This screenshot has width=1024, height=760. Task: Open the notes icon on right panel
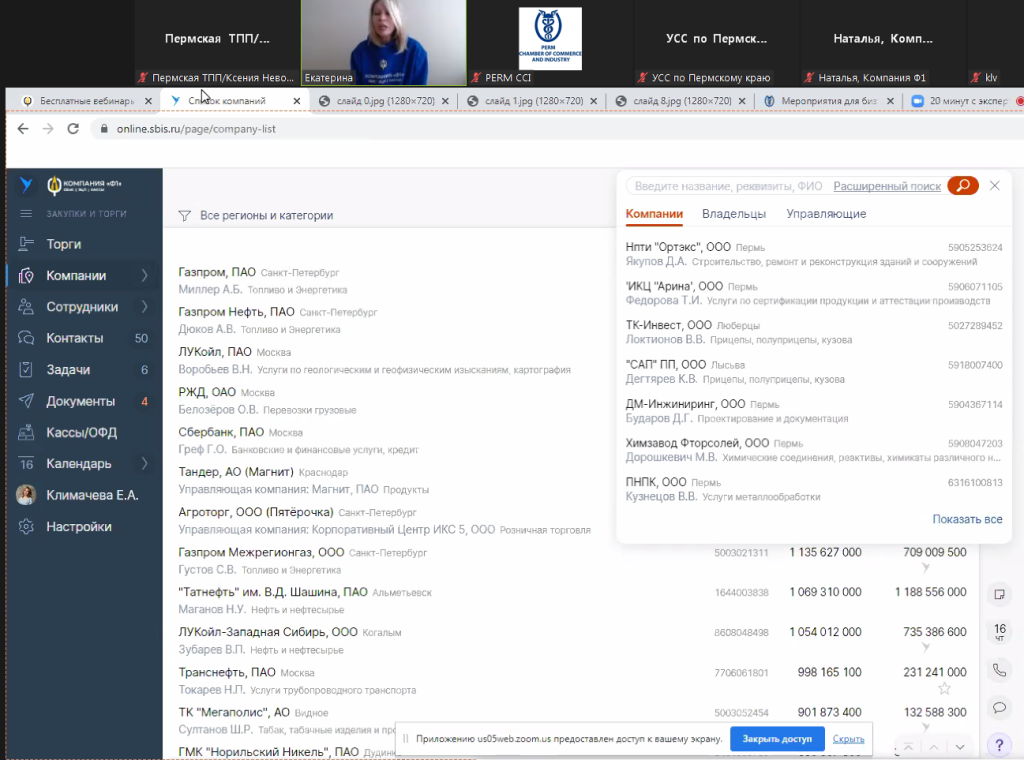pyautogui.click(x=999, y=594)
